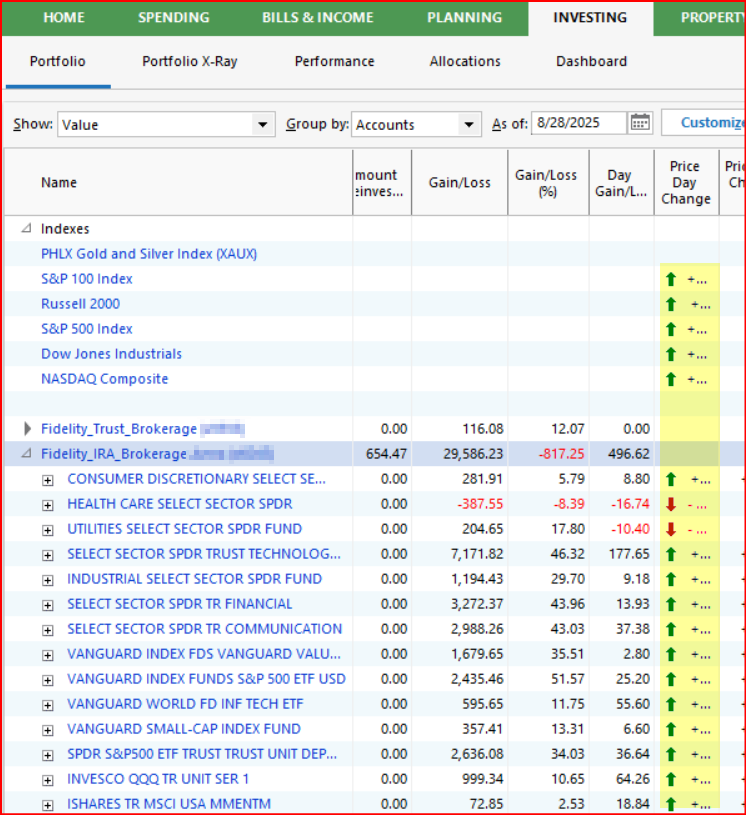Image resolution: width=746 pixels, height=815 pixels.
Task: Collapse the Fidelity_IRA_Brokerage account
Action: [27, 454]
